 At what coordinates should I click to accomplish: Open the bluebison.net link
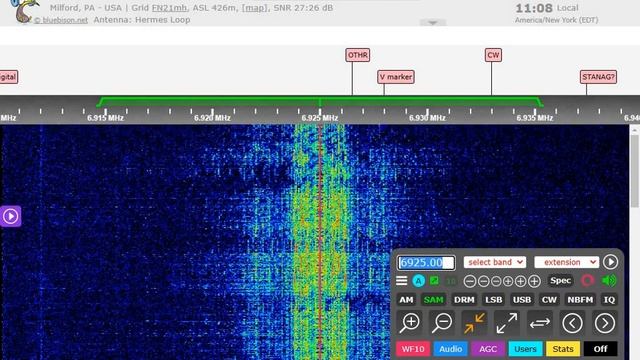coord(61,20)
